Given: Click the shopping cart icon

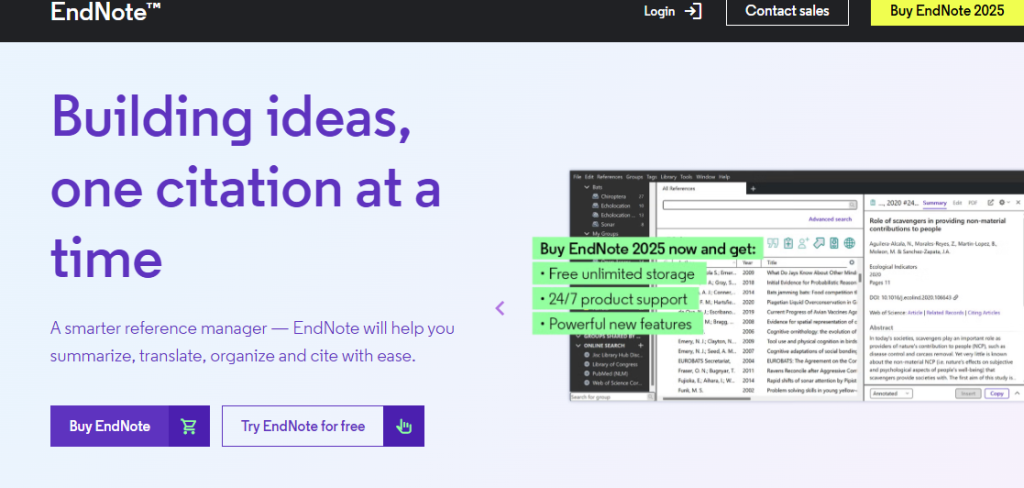Looking at the screenshot, I should pyautogui.click(x=189, y=427).
